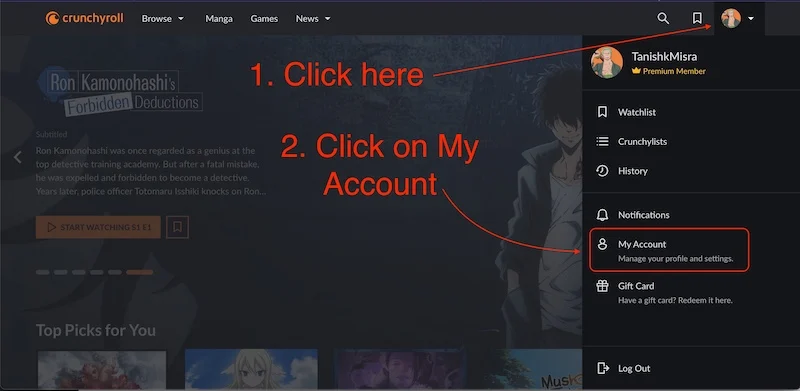Click the Ron Kamonohashi description text
Screen dimensions: 800x391
pyautogui.click(x=151, y=171)
